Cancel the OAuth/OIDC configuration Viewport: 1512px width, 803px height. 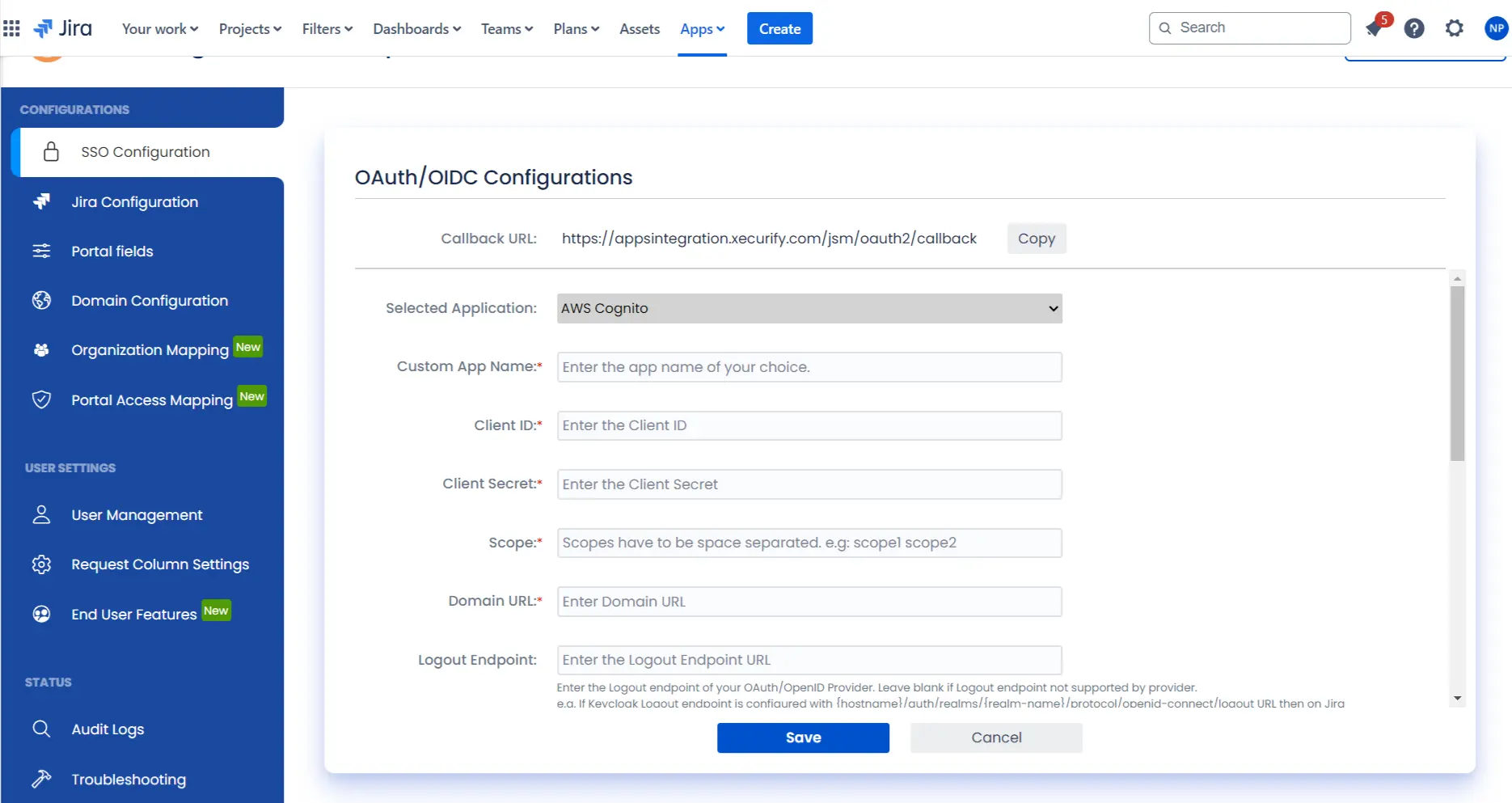(996, 737)
